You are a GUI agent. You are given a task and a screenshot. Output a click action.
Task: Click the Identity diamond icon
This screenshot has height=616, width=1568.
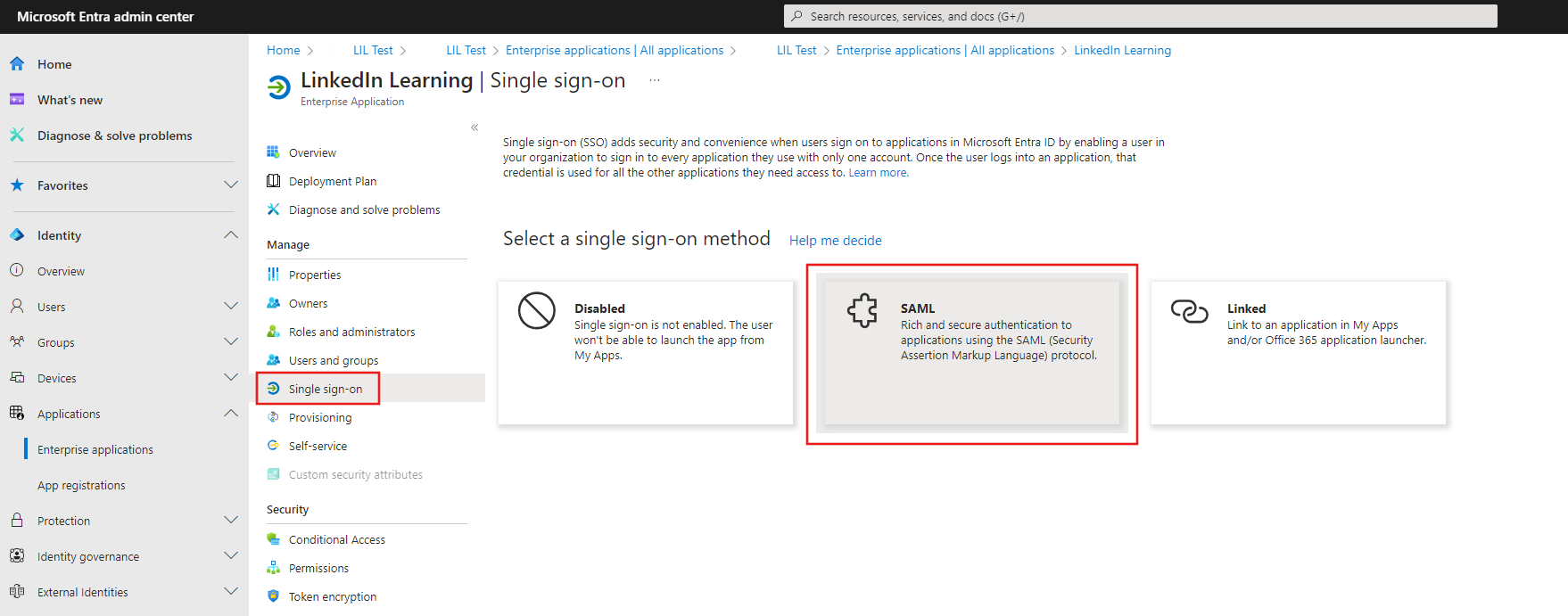[17, 235]
